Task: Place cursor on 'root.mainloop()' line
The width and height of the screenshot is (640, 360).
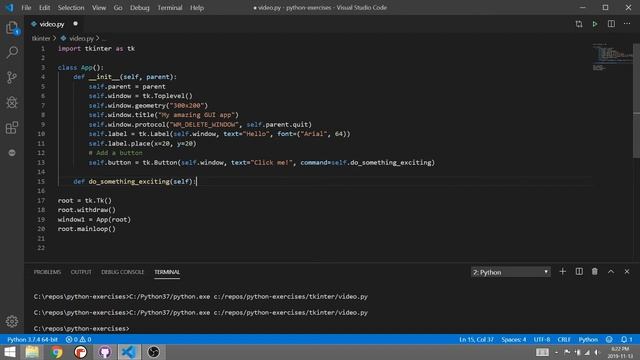Action: click(x=87, y=229)
